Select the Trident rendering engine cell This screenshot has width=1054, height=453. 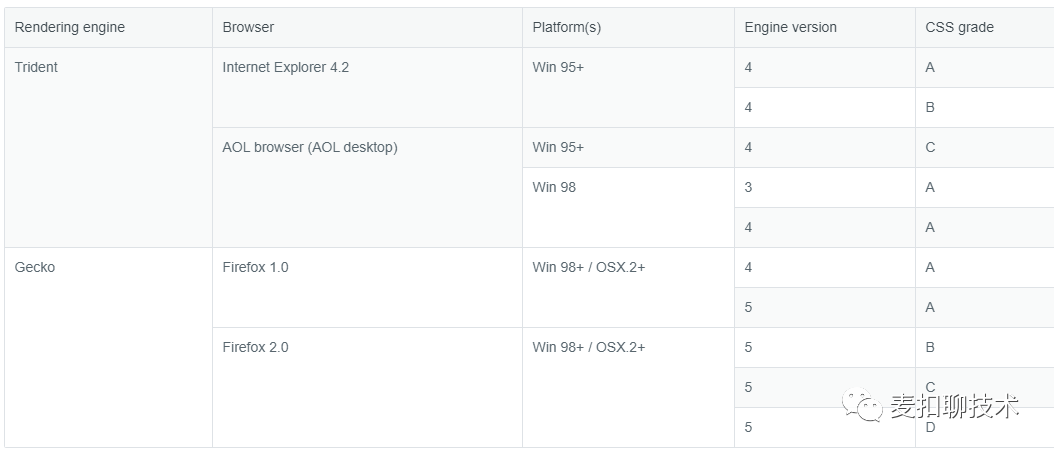click(x=108, y=147)
